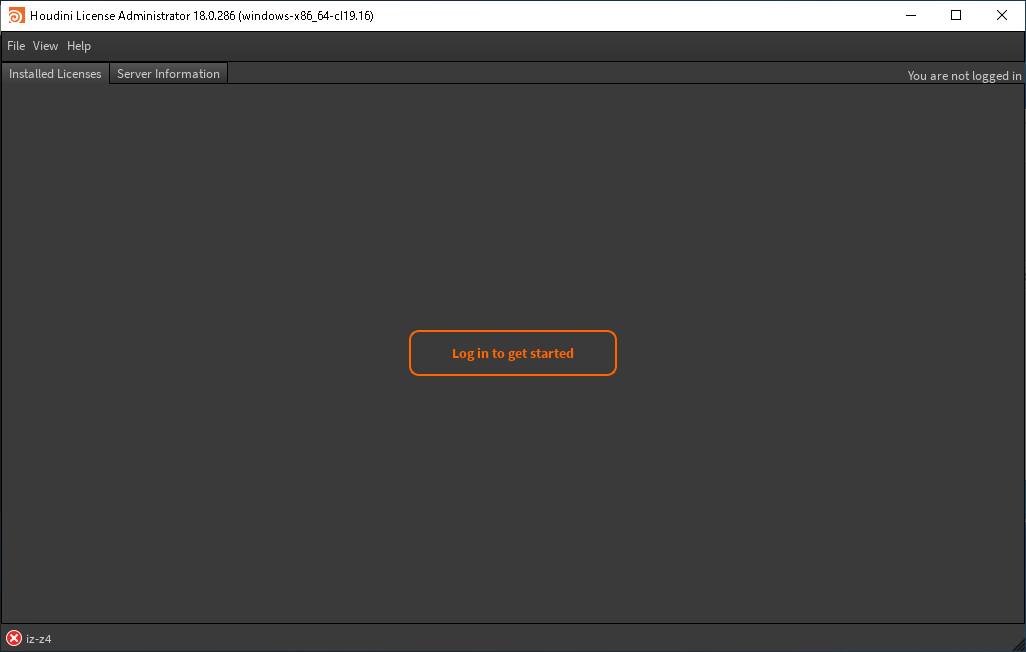This screenshot has width=1026, height=652.
Task: Click blank title bar space left of minimize
Action: (650, 15)
